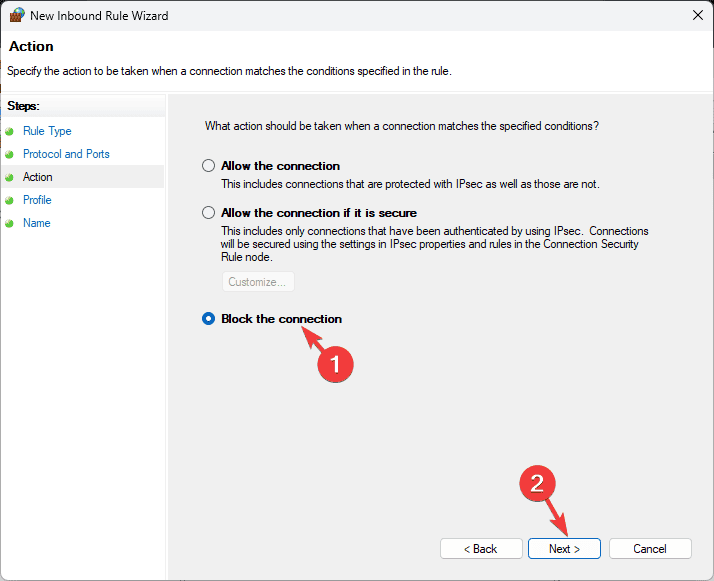714x581 pixels.
Task: Choose Allow the connection if it is secure
Action: pos(208,213)
